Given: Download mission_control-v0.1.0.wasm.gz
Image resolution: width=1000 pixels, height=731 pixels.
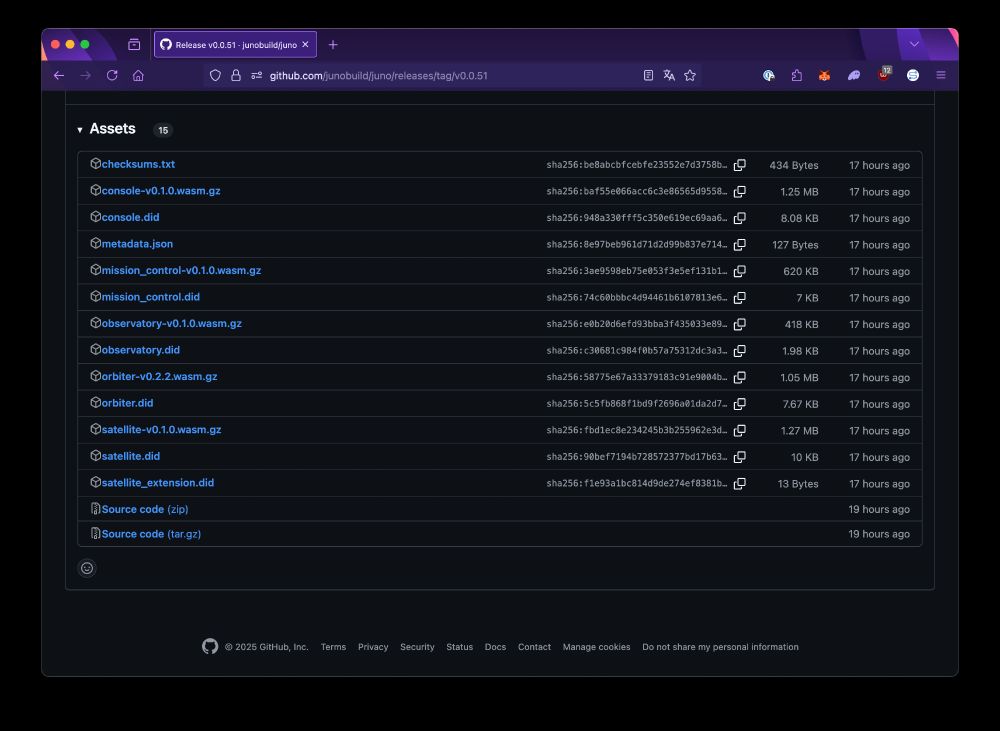Looking at the screenshot, I should pyautogui.click(x=181, y=270).
